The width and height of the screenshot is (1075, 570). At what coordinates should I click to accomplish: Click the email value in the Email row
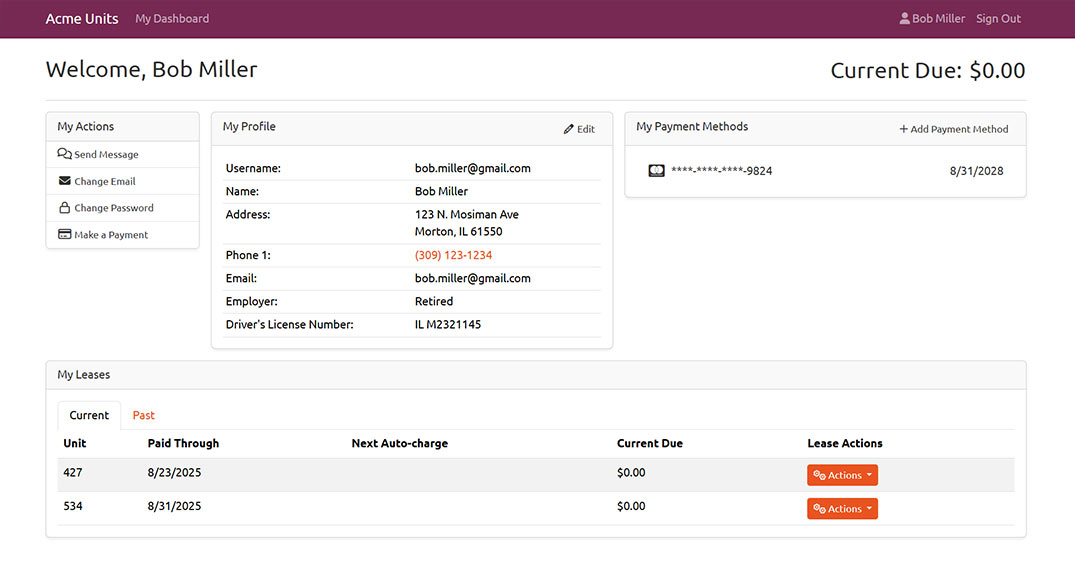tap(472, 278)
